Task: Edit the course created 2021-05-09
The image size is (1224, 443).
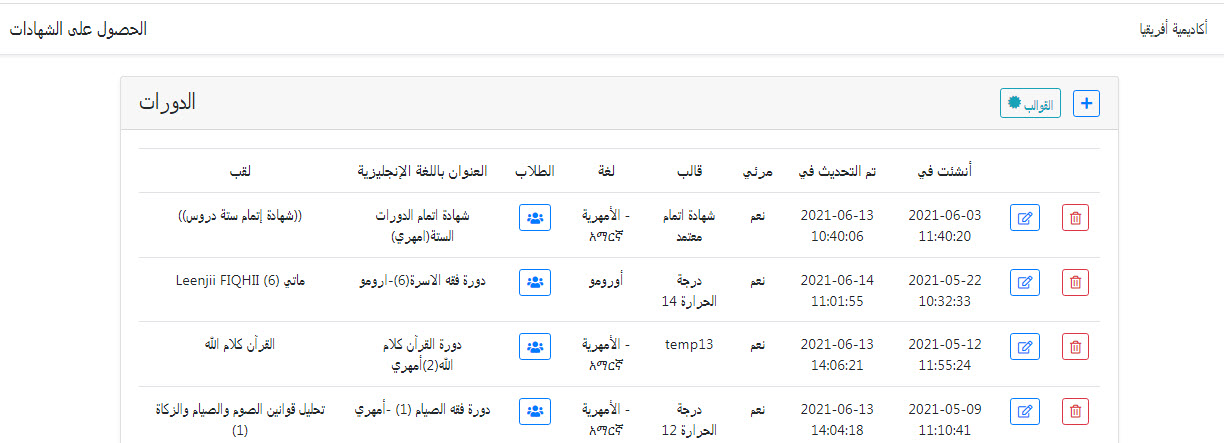Action: point(1024,411)
